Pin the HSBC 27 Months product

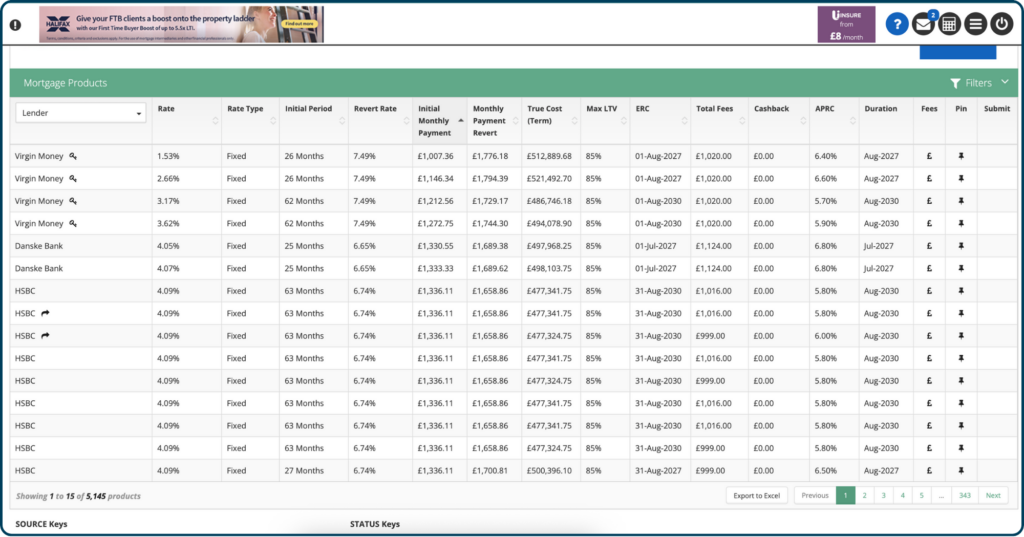[x=961, y=470]
